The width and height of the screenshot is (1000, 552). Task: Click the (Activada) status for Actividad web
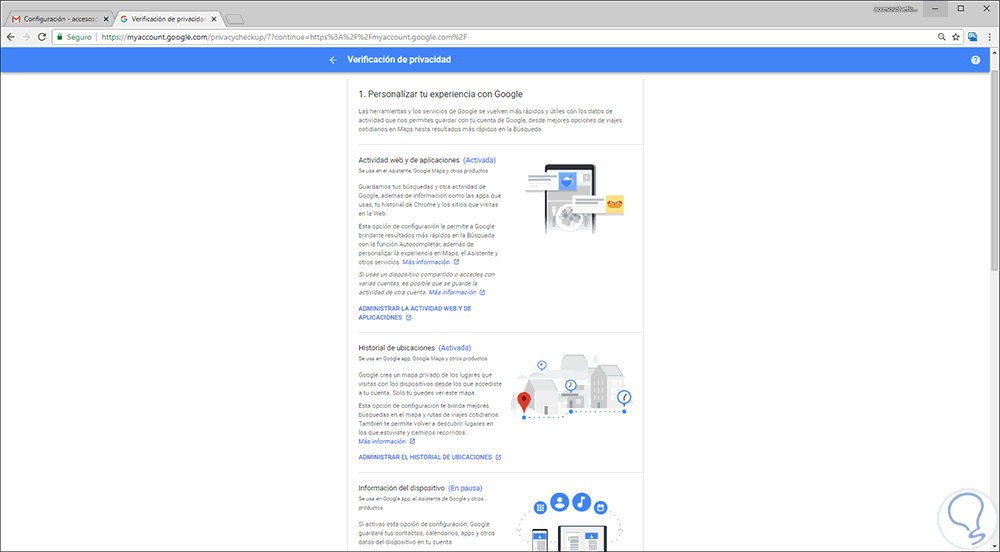[x=479, y=160]
